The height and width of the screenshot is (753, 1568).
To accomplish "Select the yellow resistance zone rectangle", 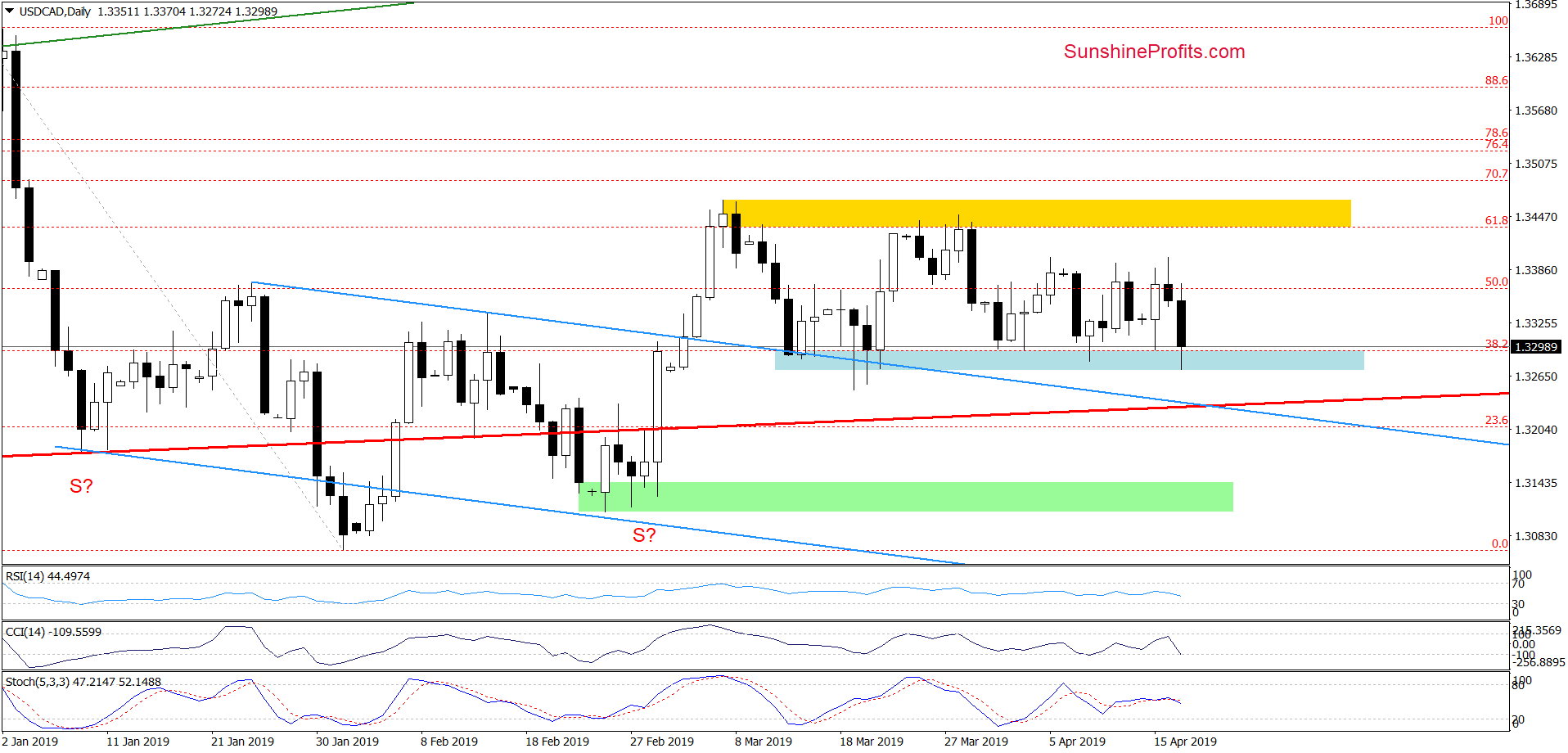I will point(1037,214).
